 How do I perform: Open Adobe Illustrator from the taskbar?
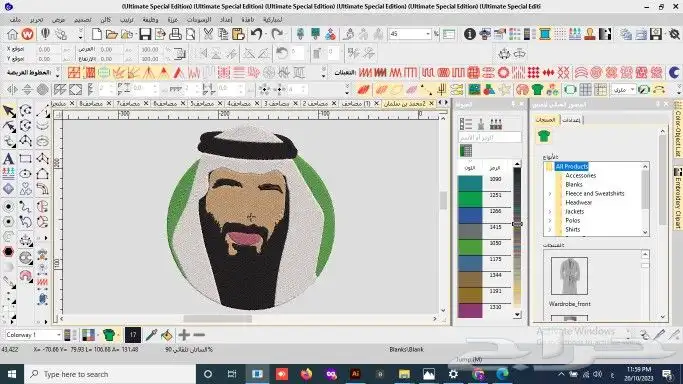tap(355, 374)
